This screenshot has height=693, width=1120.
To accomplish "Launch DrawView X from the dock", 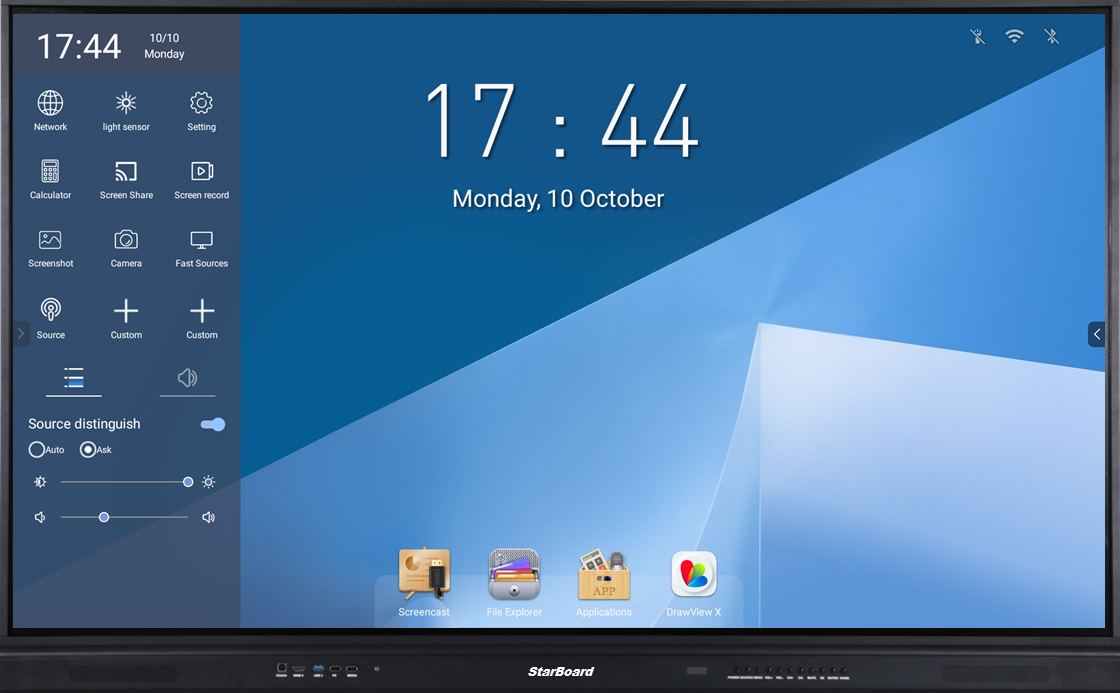I will pyautogui.click(x=693, y=573).
